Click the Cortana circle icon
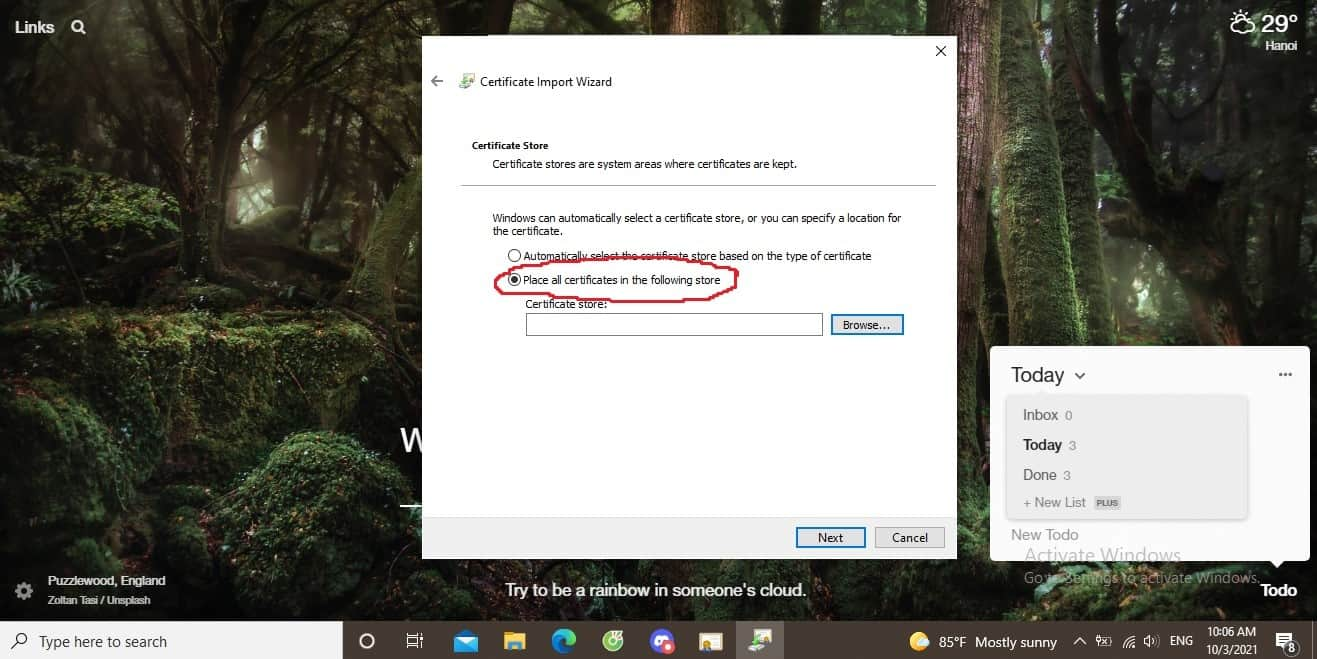1317x659 pixels. point(366,642)
